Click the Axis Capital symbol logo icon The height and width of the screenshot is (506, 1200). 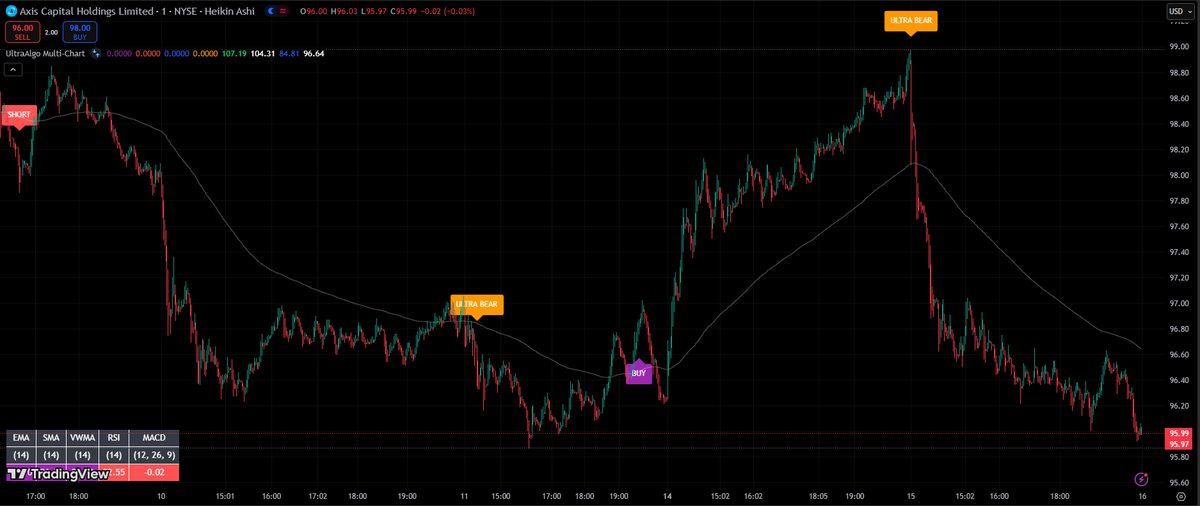(x=11, y=11)
